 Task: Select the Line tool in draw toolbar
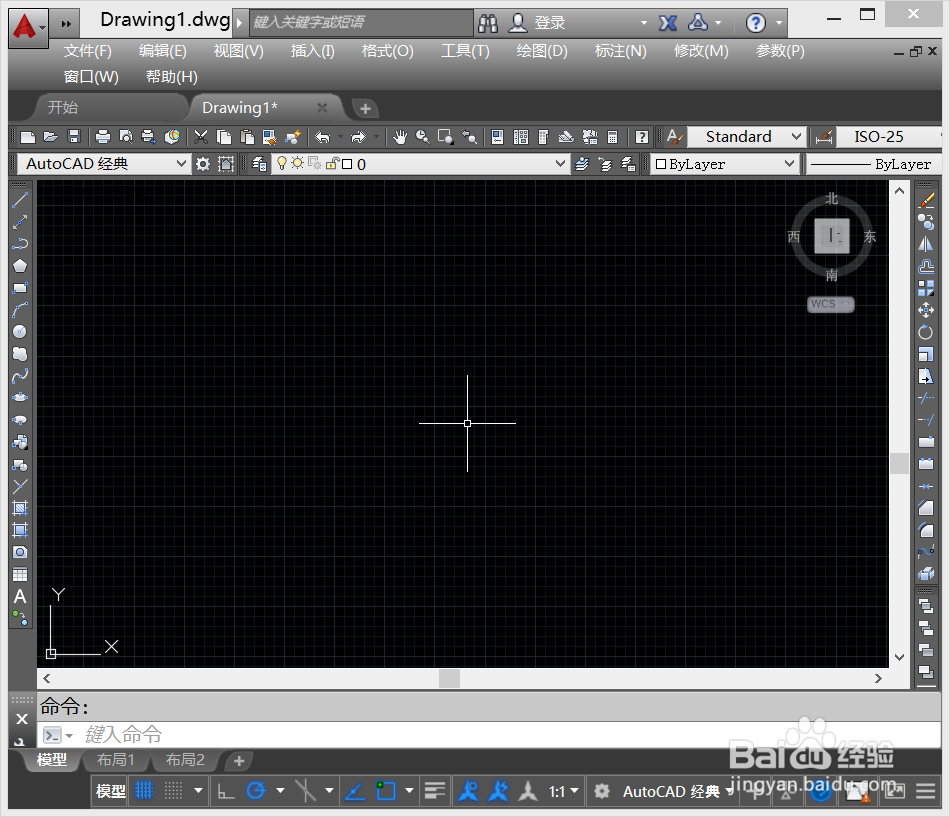(x=20, y=199)
